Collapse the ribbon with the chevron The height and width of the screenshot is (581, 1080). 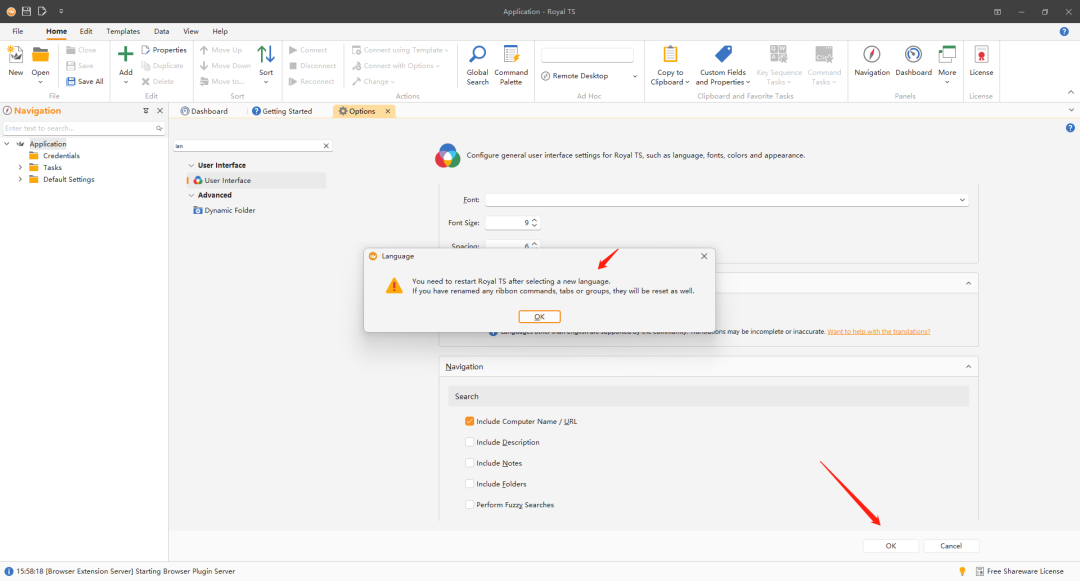pyautogui.click(x=1070, y=92)
